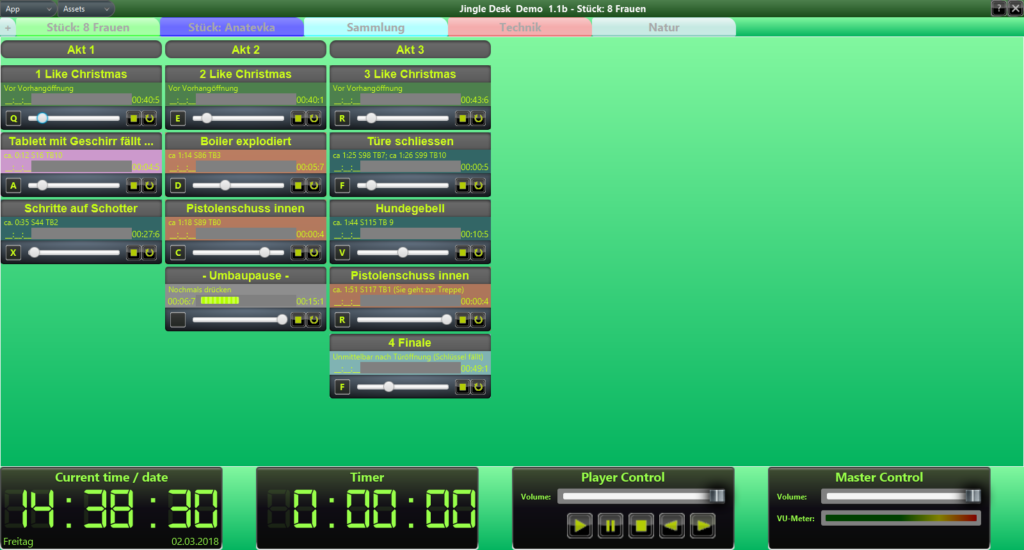The height and width of the screenshot is (550, 1024).
Task: Stop playback in Player Control
Action: (x=642, y=525)
